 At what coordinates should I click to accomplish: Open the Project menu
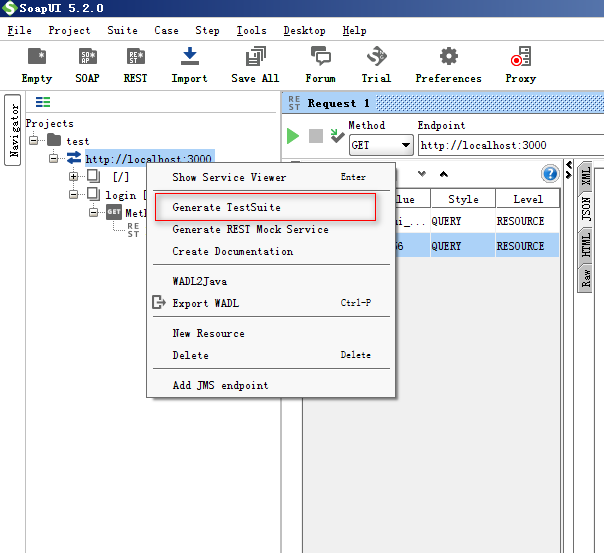(69, 30)
